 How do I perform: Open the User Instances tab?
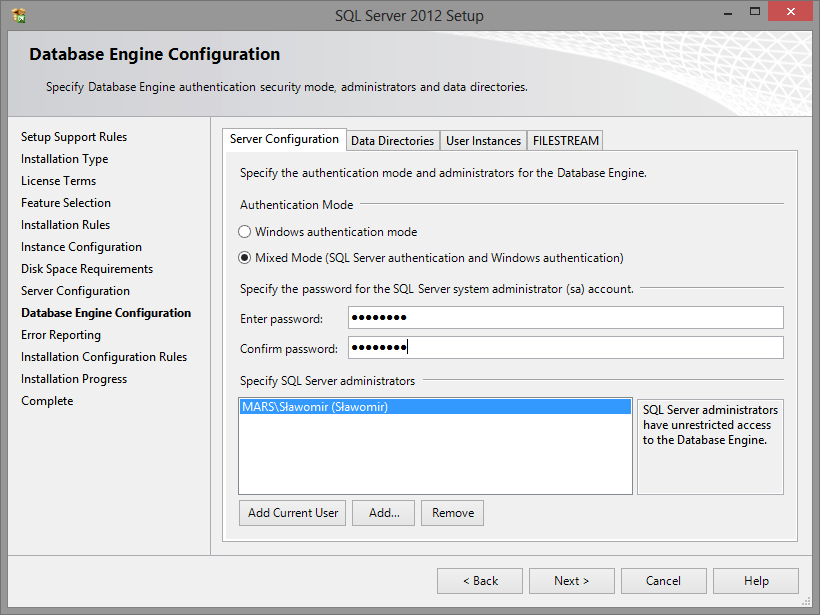click(483, 141)
